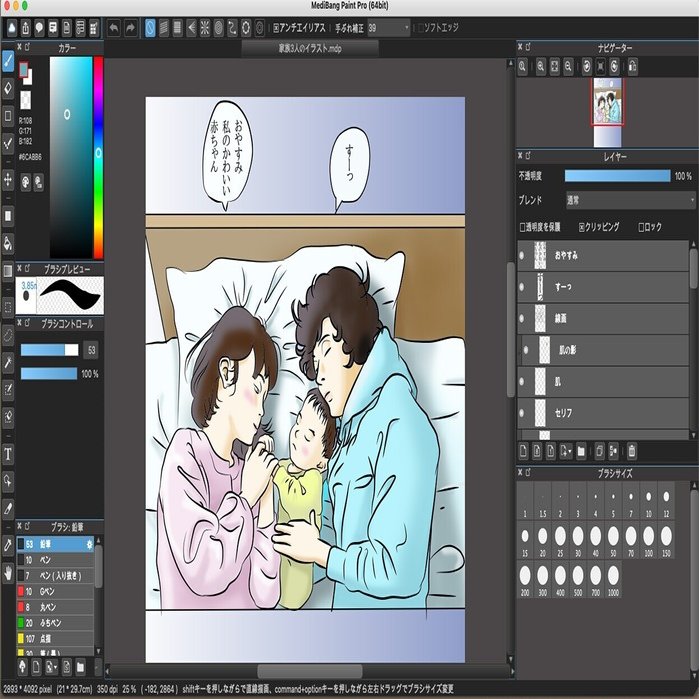Click the speech balloon icon in toolbar
The width and height of the screenshot is (699, 699).
pos(39,28)
